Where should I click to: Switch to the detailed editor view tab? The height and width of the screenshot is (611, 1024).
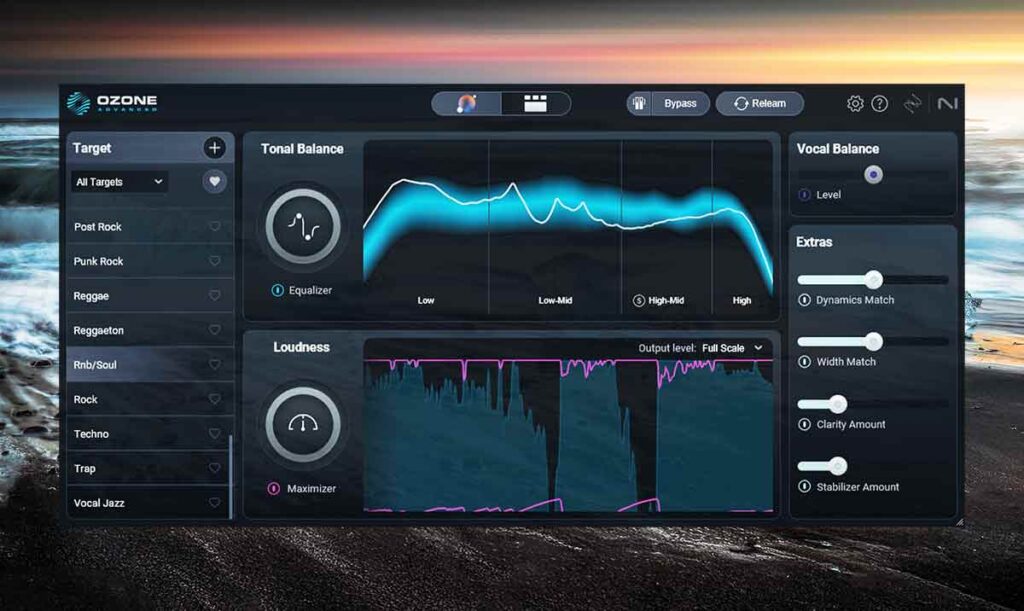535,102
